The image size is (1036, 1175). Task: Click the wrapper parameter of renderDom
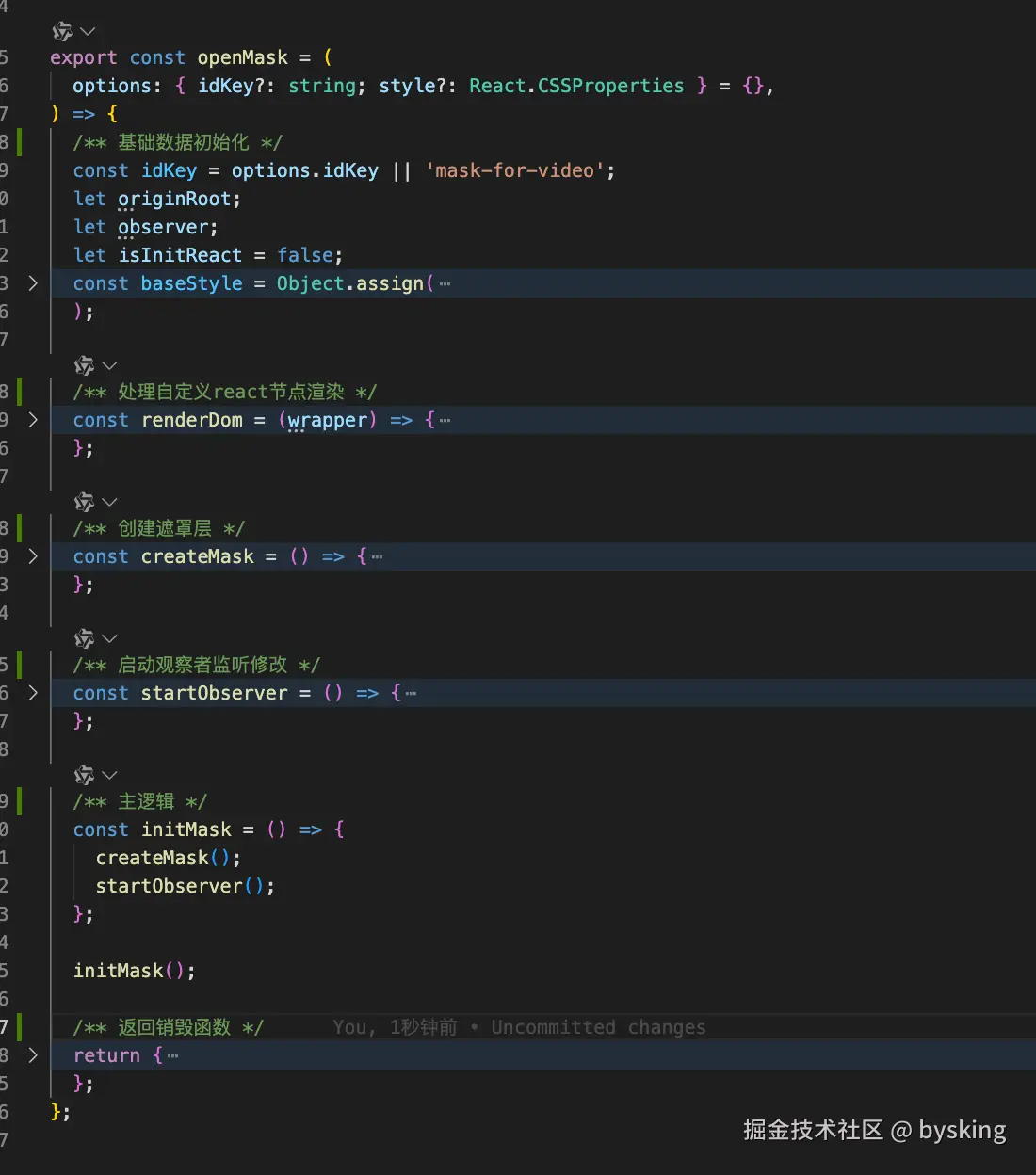click(327, 420)
